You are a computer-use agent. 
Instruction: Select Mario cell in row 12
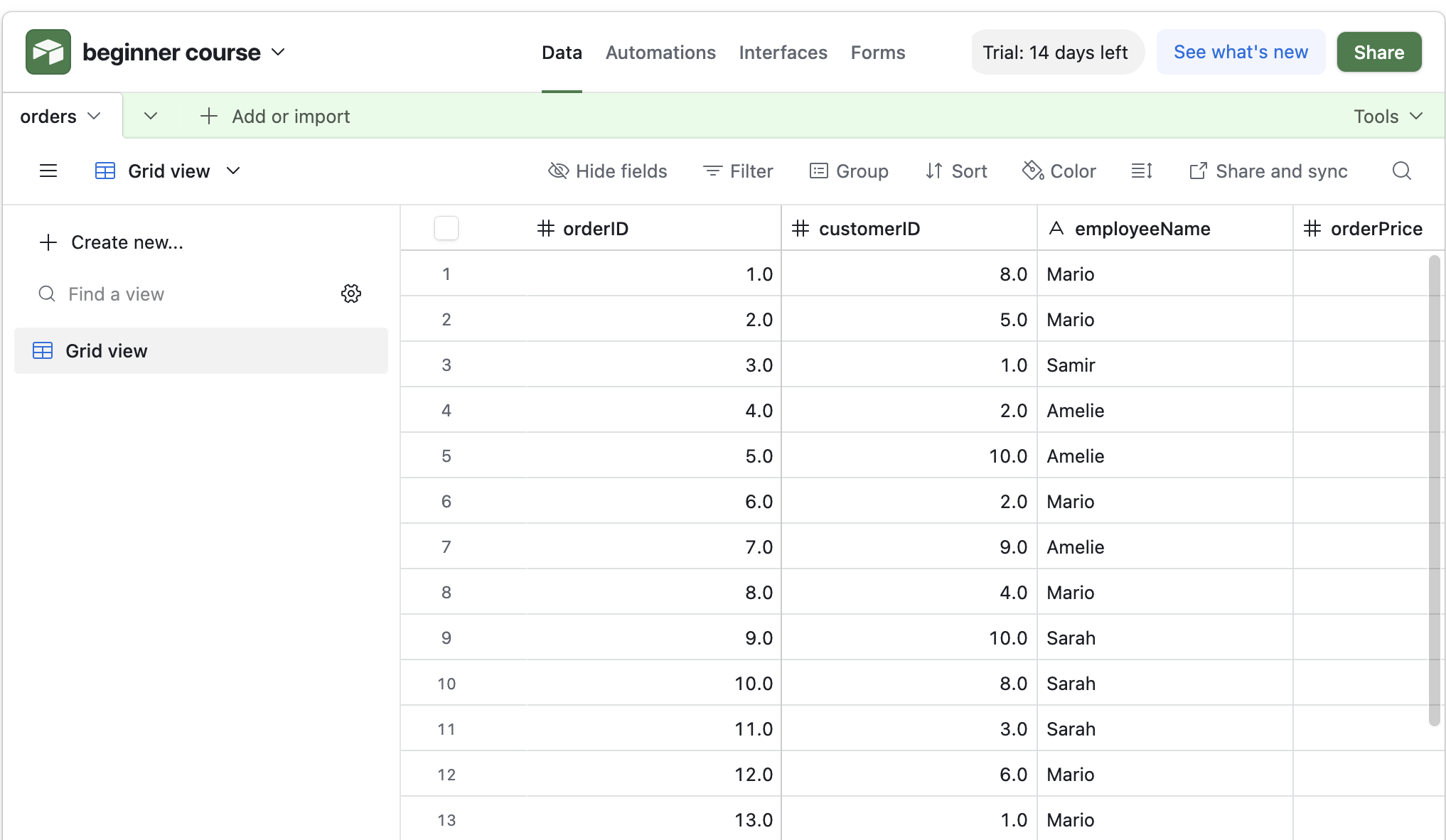(1165, 774)
